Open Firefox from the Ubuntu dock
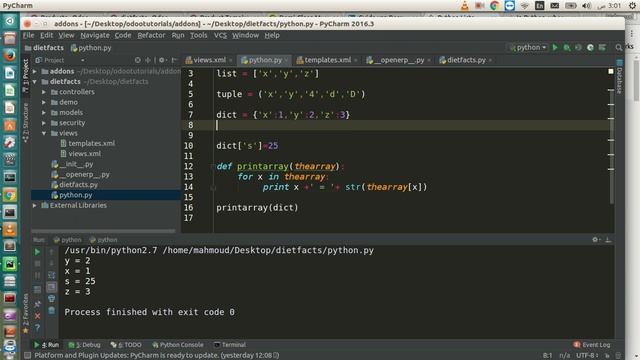This screenshot has height=360, width=640. 10,55
